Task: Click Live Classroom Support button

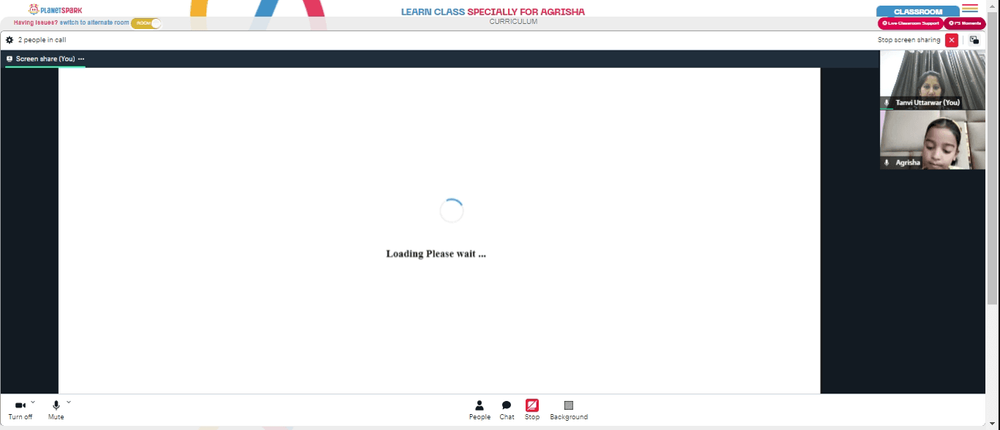Action: click(910, 23)
